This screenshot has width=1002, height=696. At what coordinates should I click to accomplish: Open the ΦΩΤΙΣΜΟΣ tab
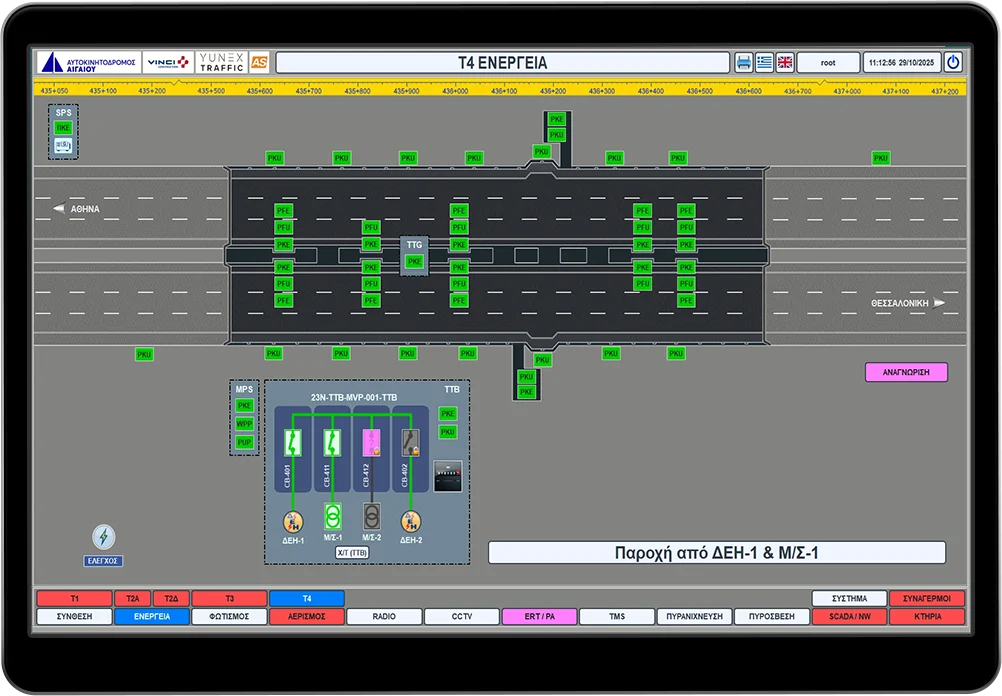(229, 617)
